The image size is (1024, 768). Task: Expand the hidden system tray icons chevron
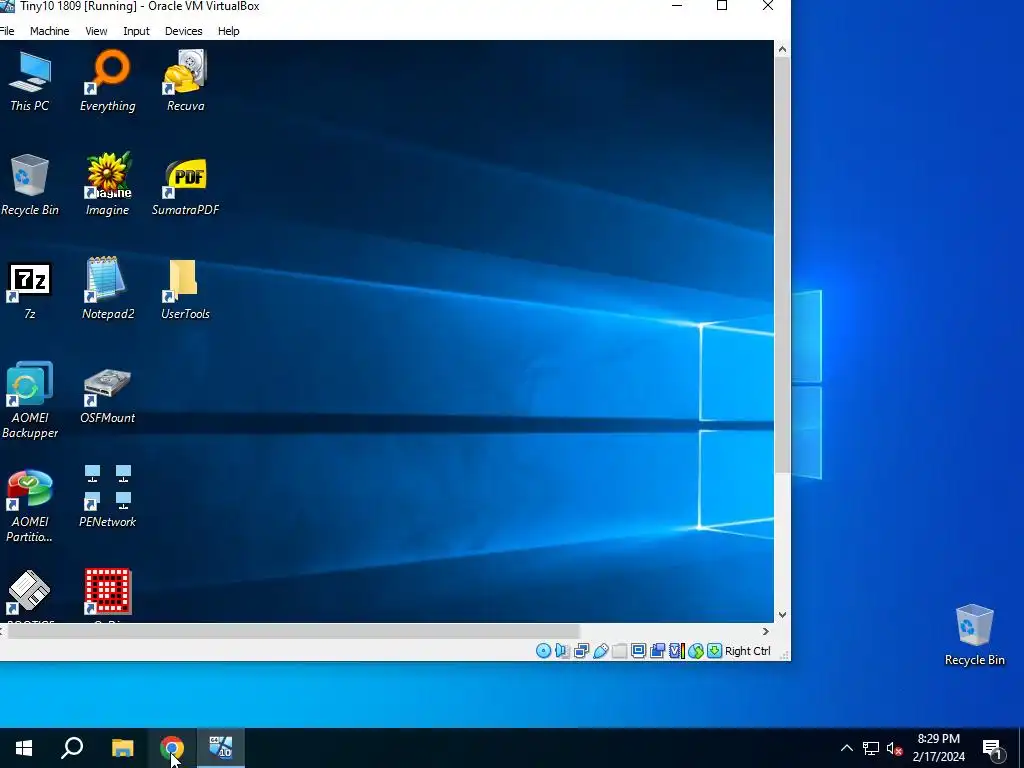point(846,748)
